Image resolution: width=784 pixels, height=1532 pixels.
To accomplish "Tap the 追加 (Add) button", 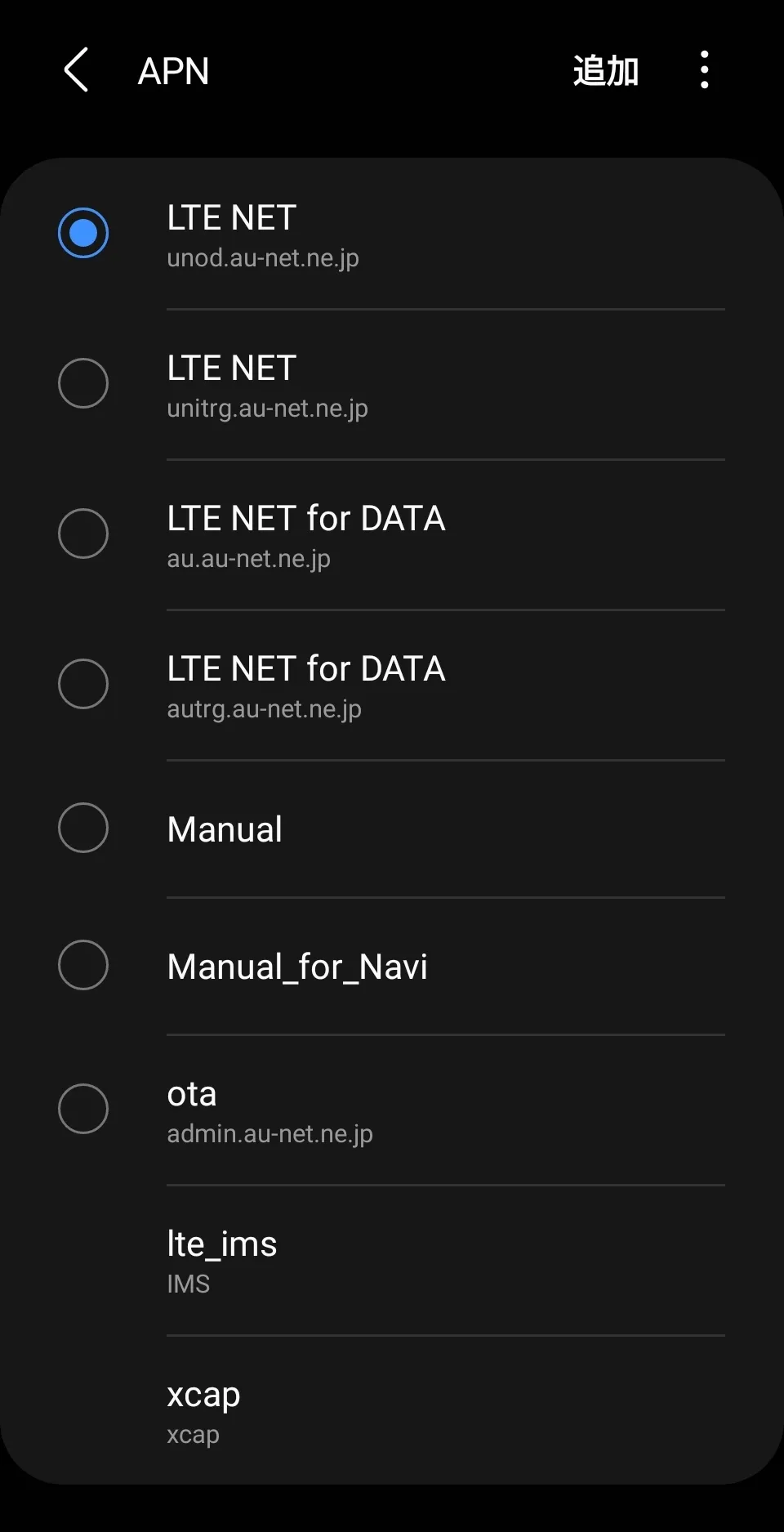I will coord(605,71).
